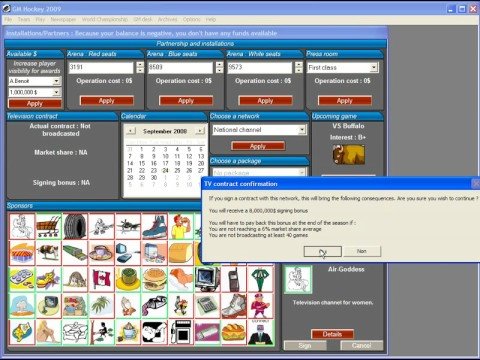Select the cow sponsor icon
480x360 pixels.
tap(49, 253)
